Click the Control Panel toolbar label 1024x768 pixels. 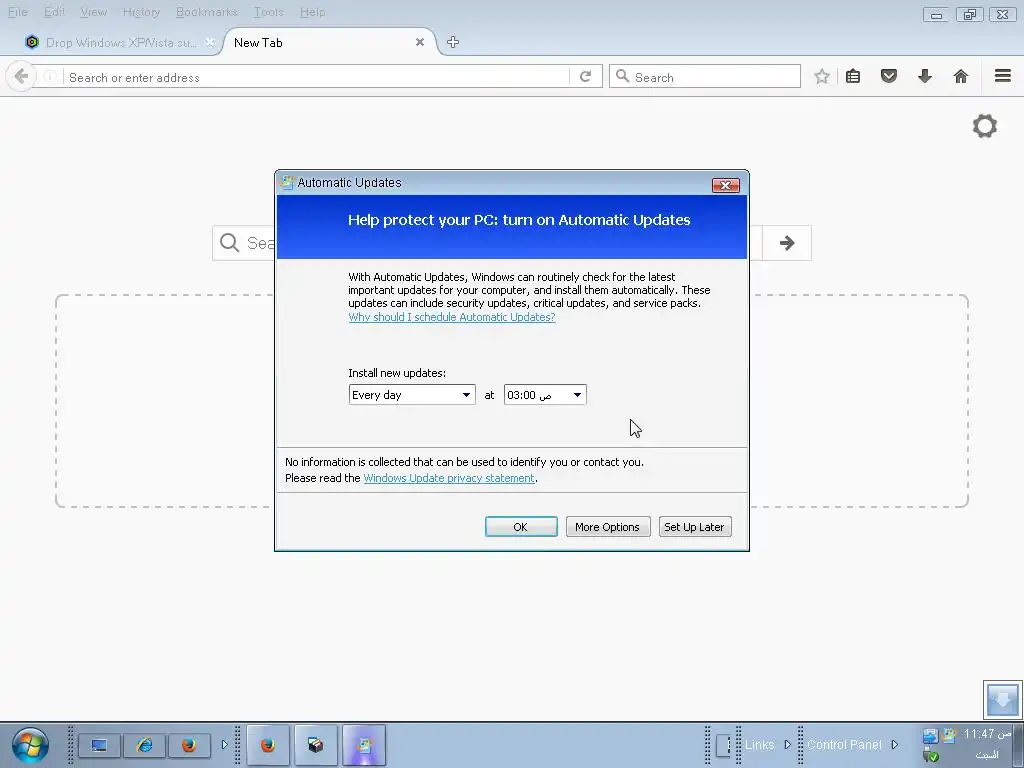(x=844, y=744)
